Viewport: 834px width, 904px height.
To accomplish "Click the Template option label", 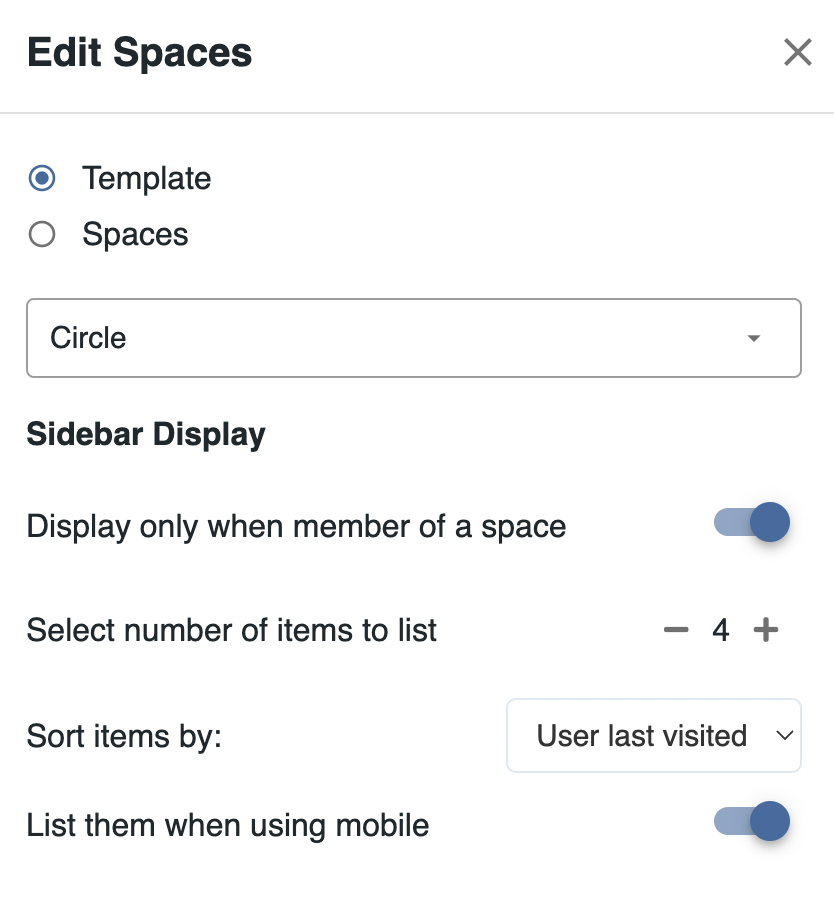I will 147,178.
